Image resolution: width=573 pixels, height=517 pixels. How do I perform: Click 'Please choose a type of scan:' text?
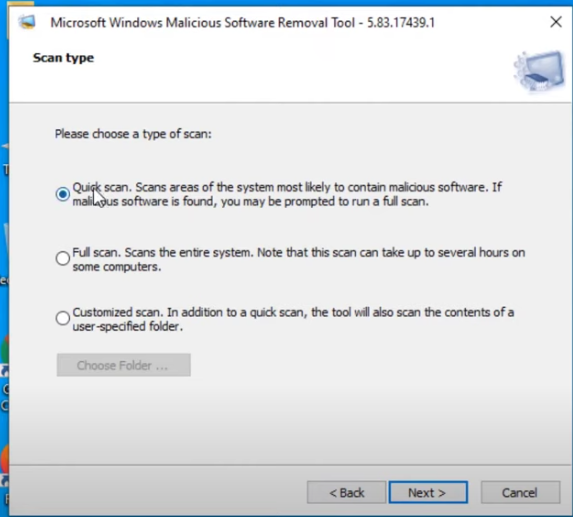coord(133,134)
